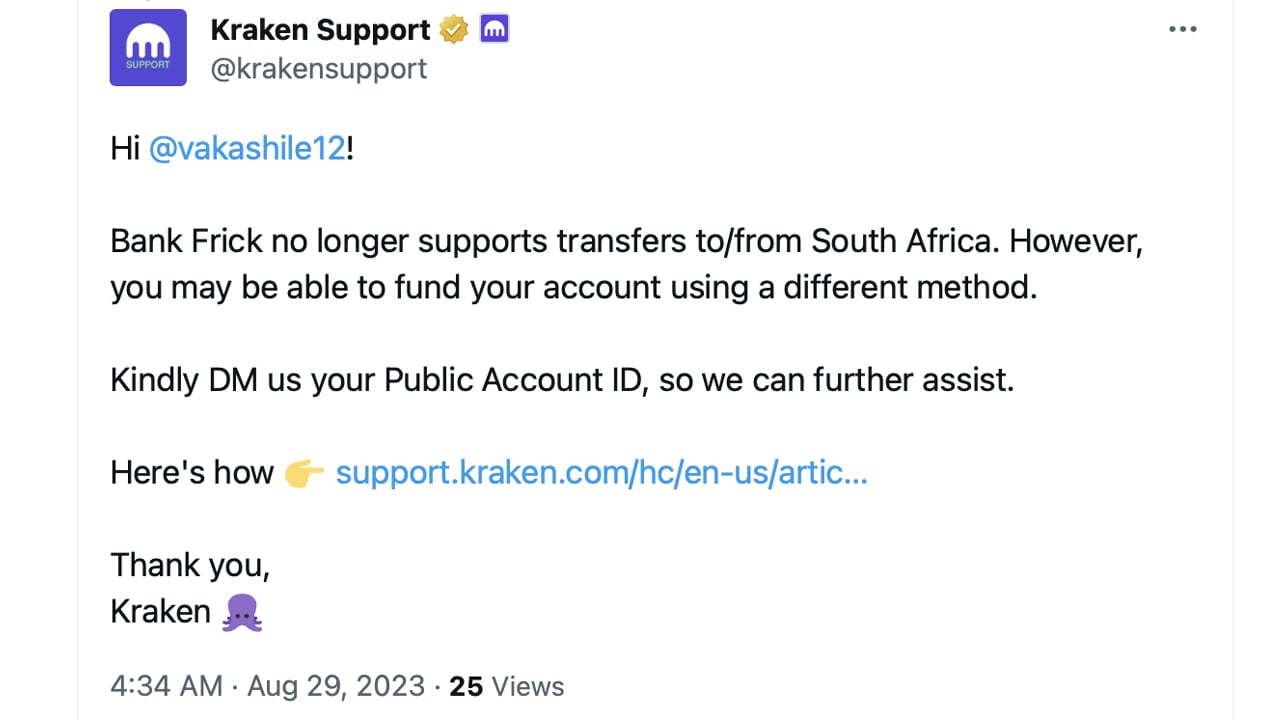Viewport: 1280px width, 720px height.
Task: Click the "Hi" greeting word
Action: 124,150
